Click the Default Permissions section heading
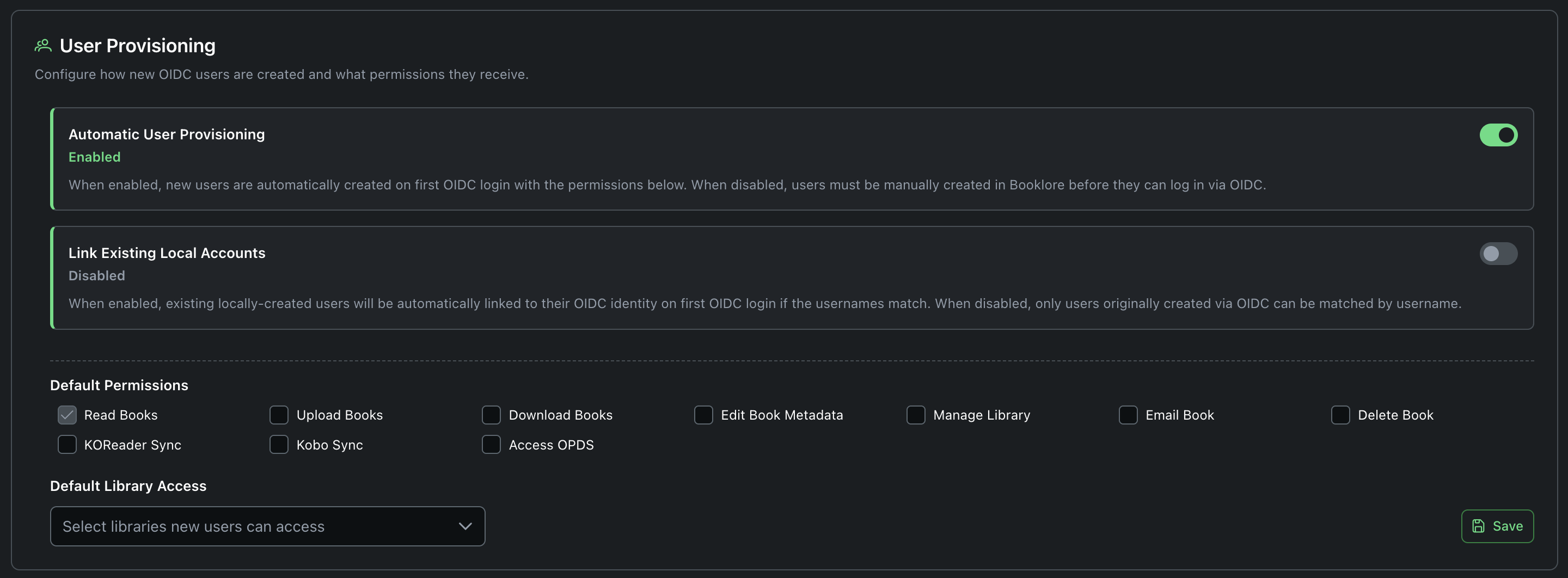This screenshot has width=1568, height=578. tap(119, 385)
